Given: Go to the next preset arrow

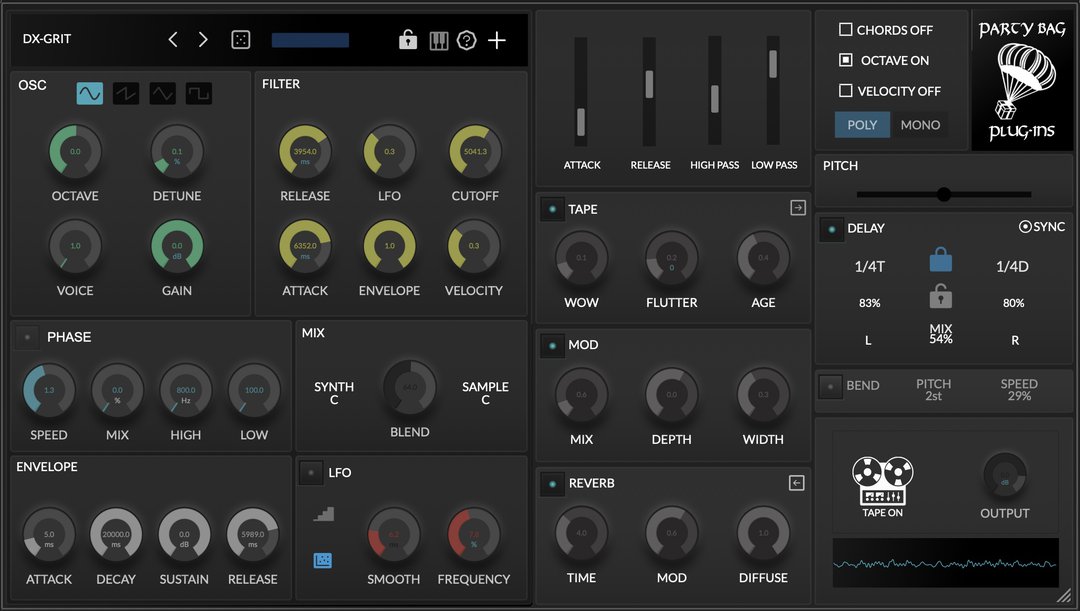Looking at the screenshot, I should (203, 40).
